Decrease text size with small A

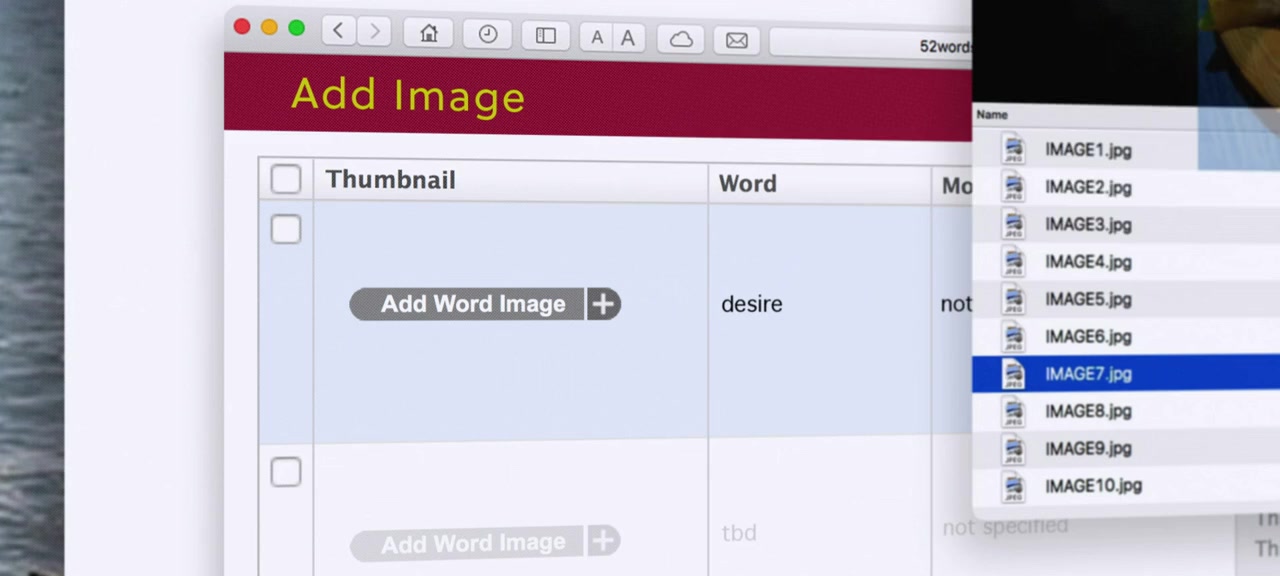coord(597,38)
